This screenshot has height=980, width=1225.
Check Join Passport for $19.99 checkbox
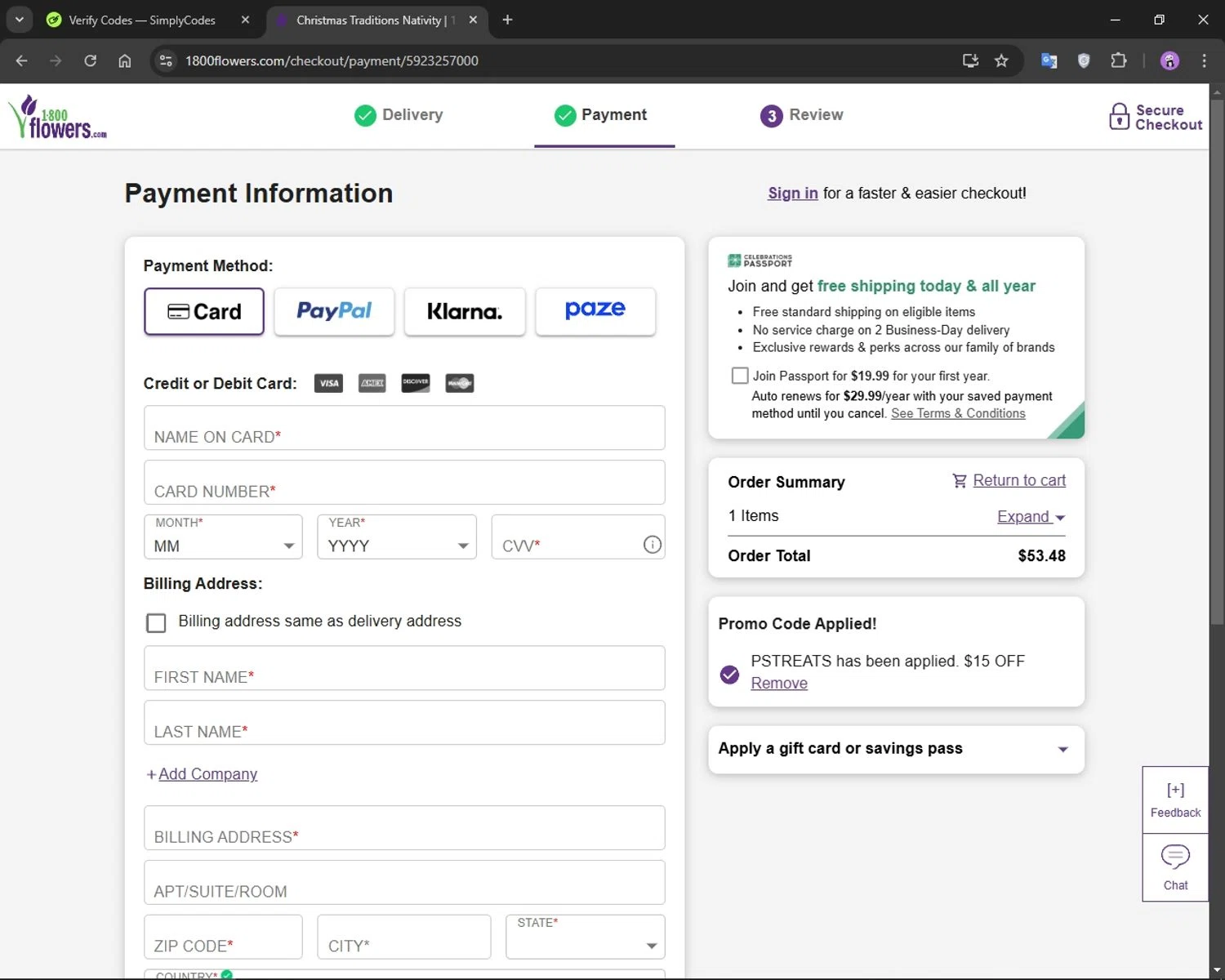click(740, 376)
